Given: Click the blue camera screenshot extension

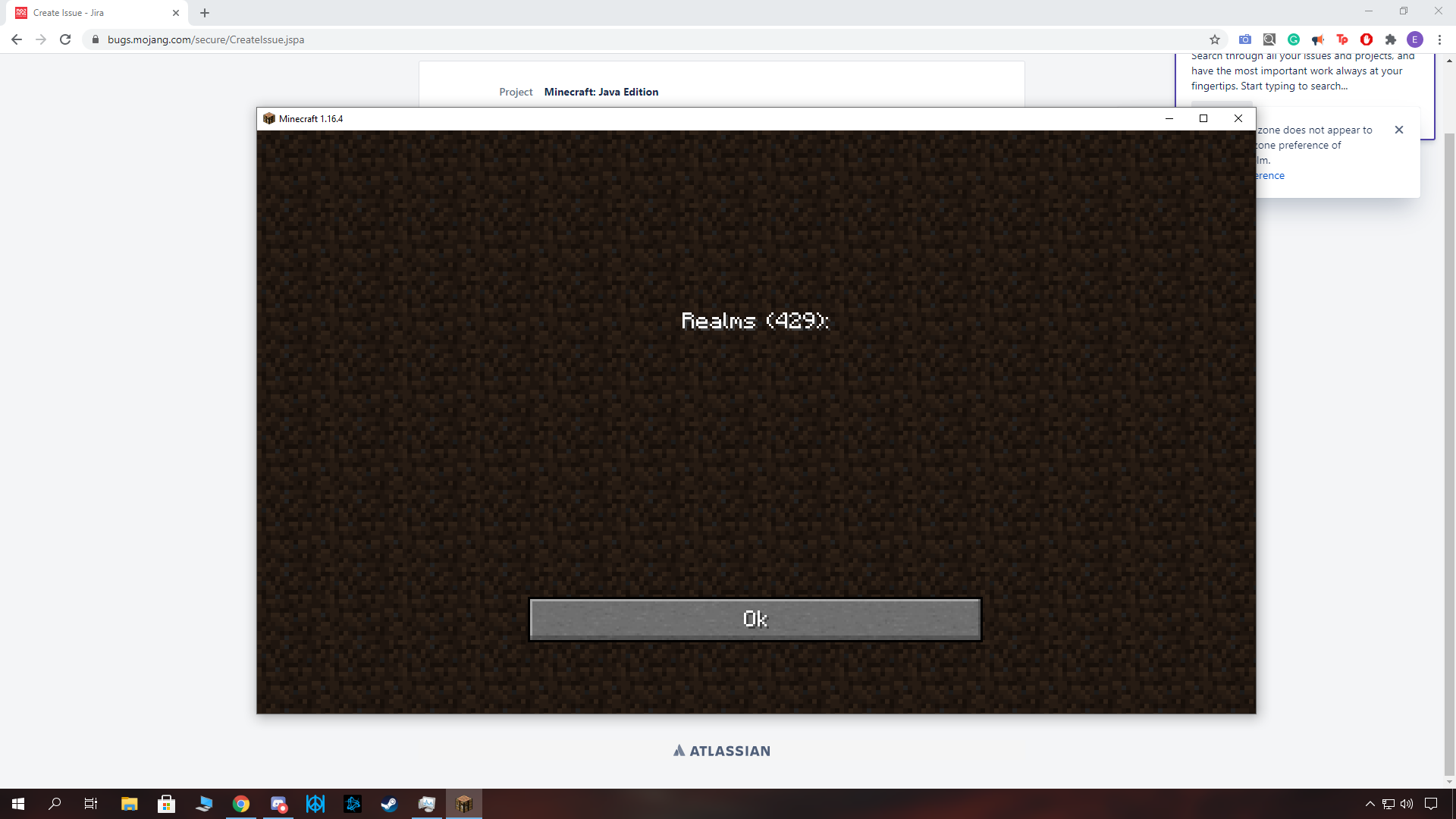Looking at the screenshot, I should click(1245, 39).
